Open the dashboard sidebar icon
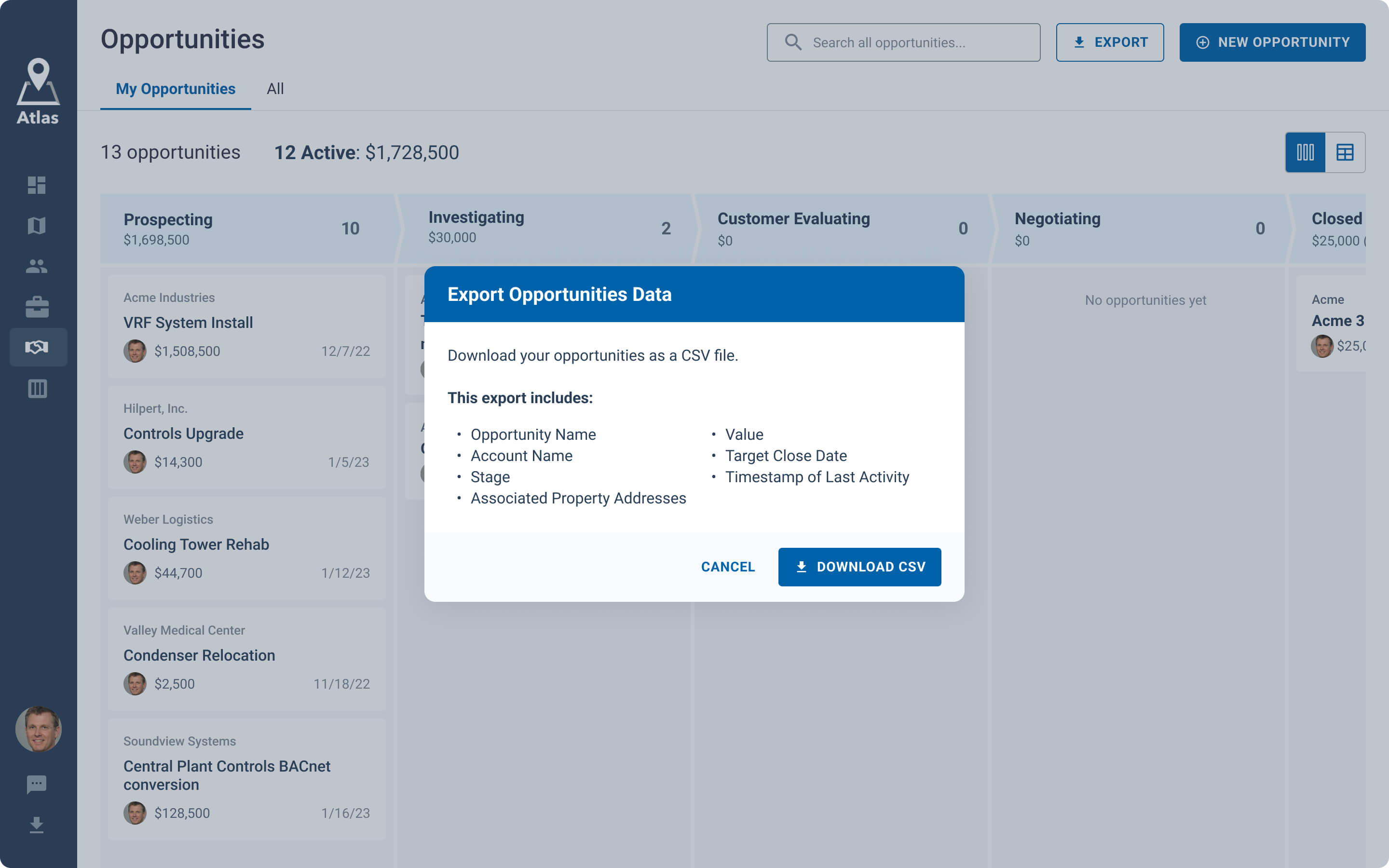Screen dimensions: 1389x868 tap(37, 185)
